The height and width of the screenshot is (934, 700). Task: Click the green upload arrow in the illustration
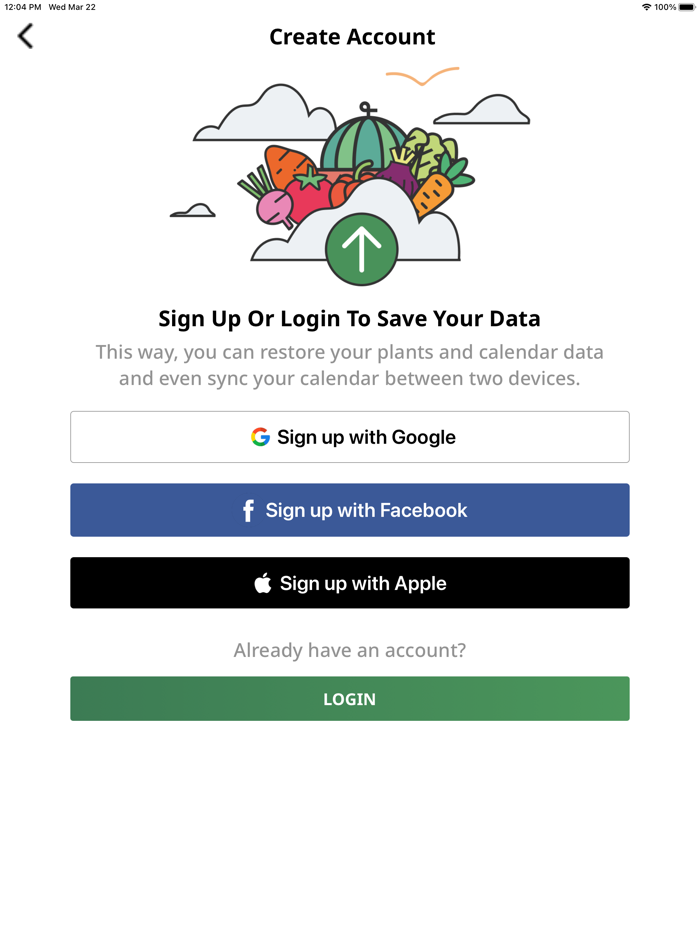pyautogui.click(x=361, y=249)
